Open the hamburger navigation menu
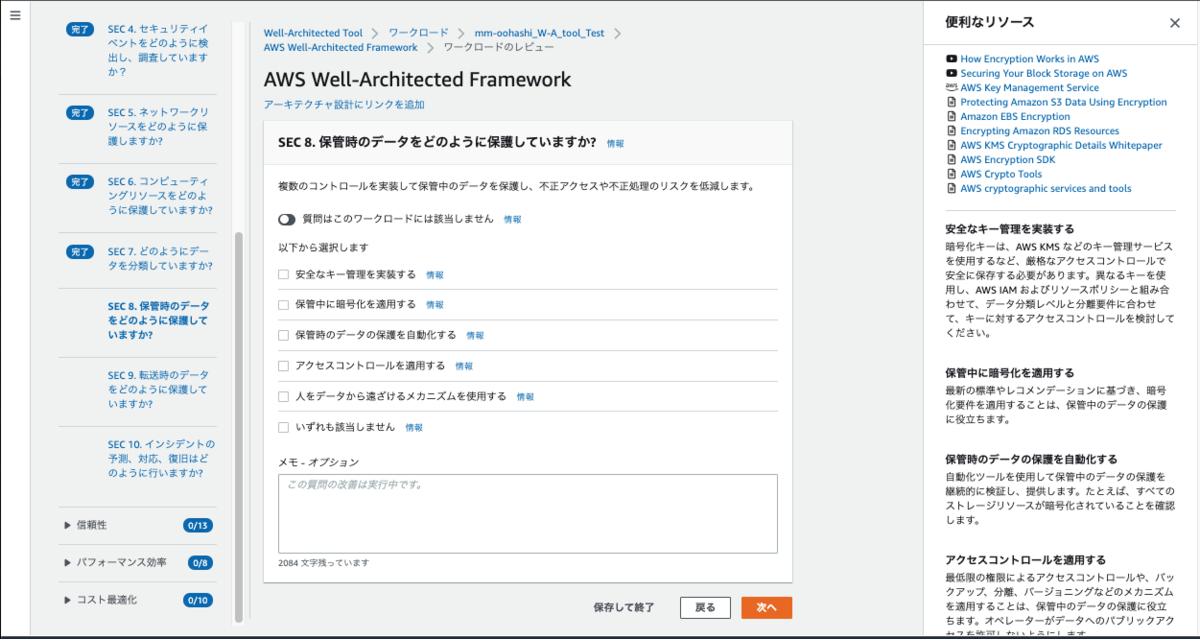Viewport: 1200px width, 639px height. coord(15,16)
